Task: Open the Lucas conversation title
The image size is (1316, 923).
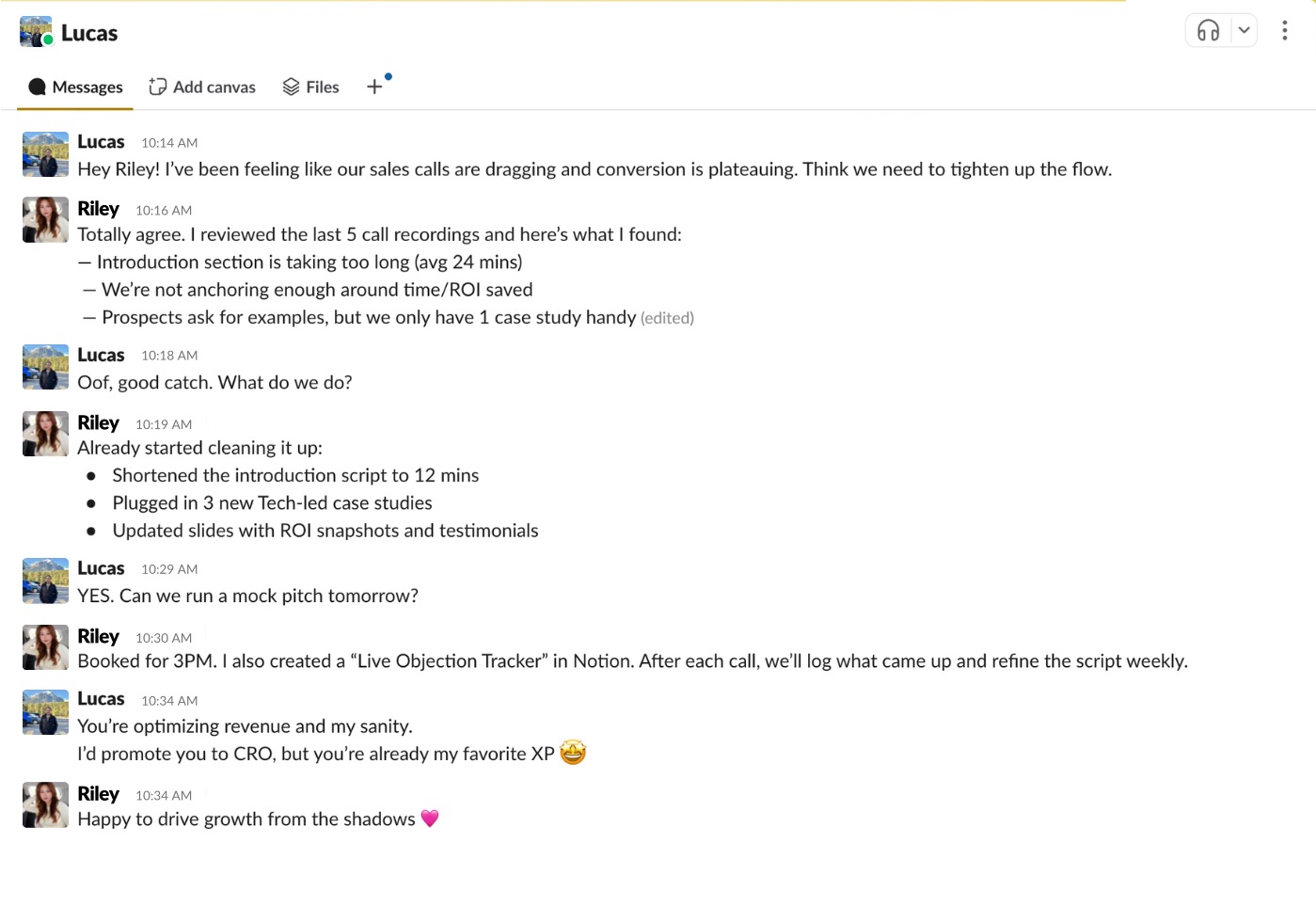Action: tap(89, 33)
